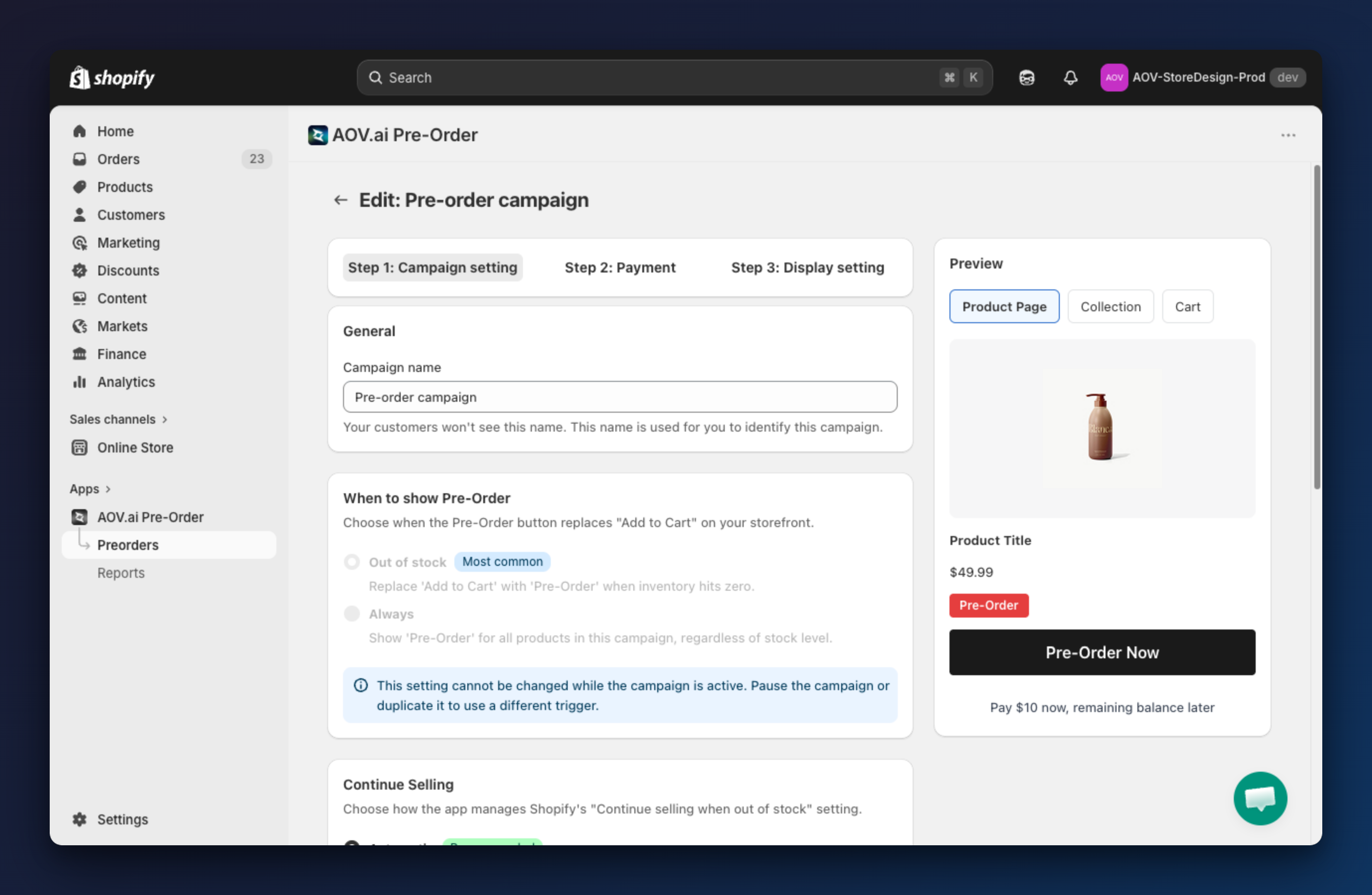Select the Collection preview tab

pyautogui.click(x=1111, y=306)
